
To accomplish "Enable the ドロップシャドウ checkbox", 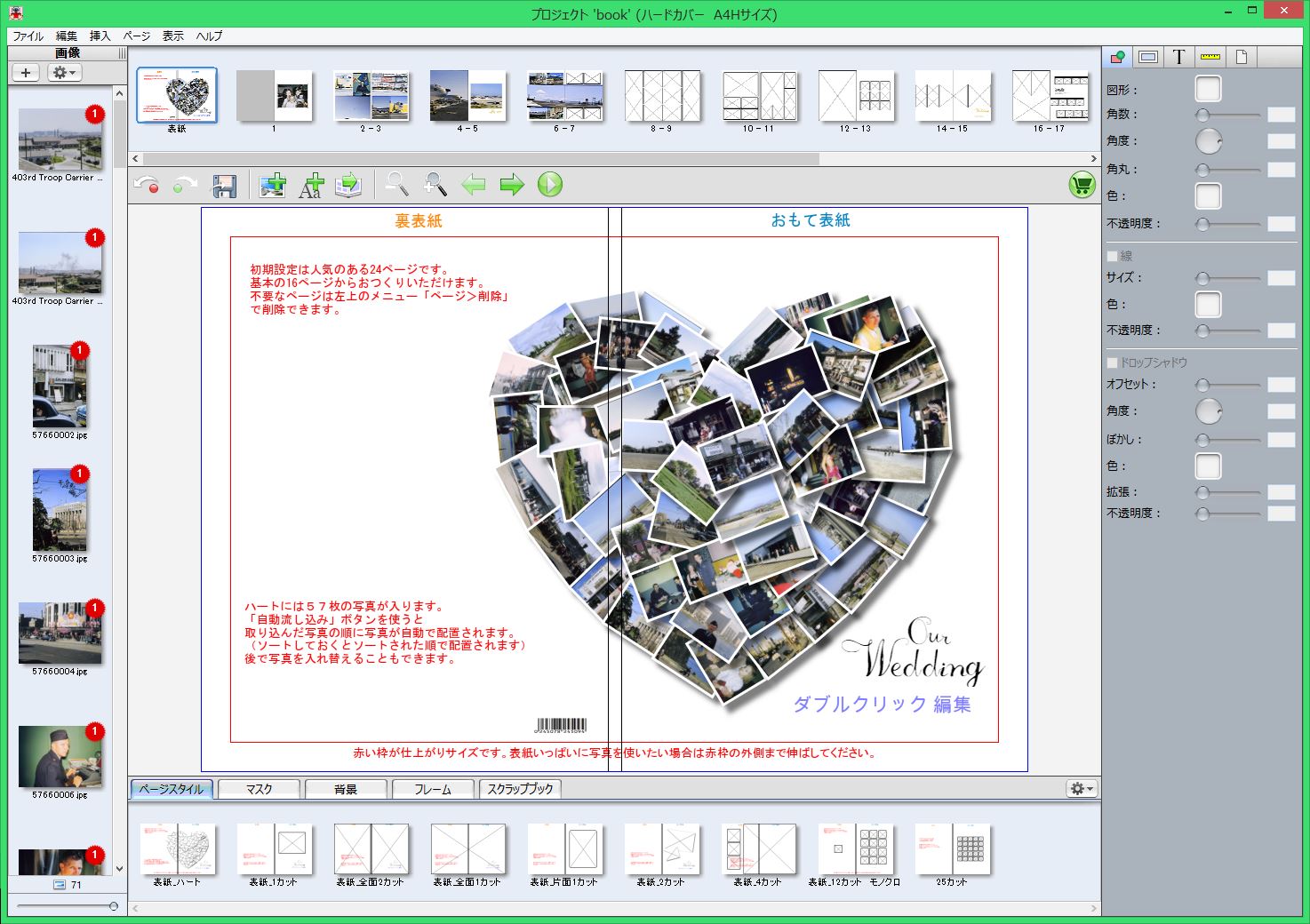I will point(1110,362).
